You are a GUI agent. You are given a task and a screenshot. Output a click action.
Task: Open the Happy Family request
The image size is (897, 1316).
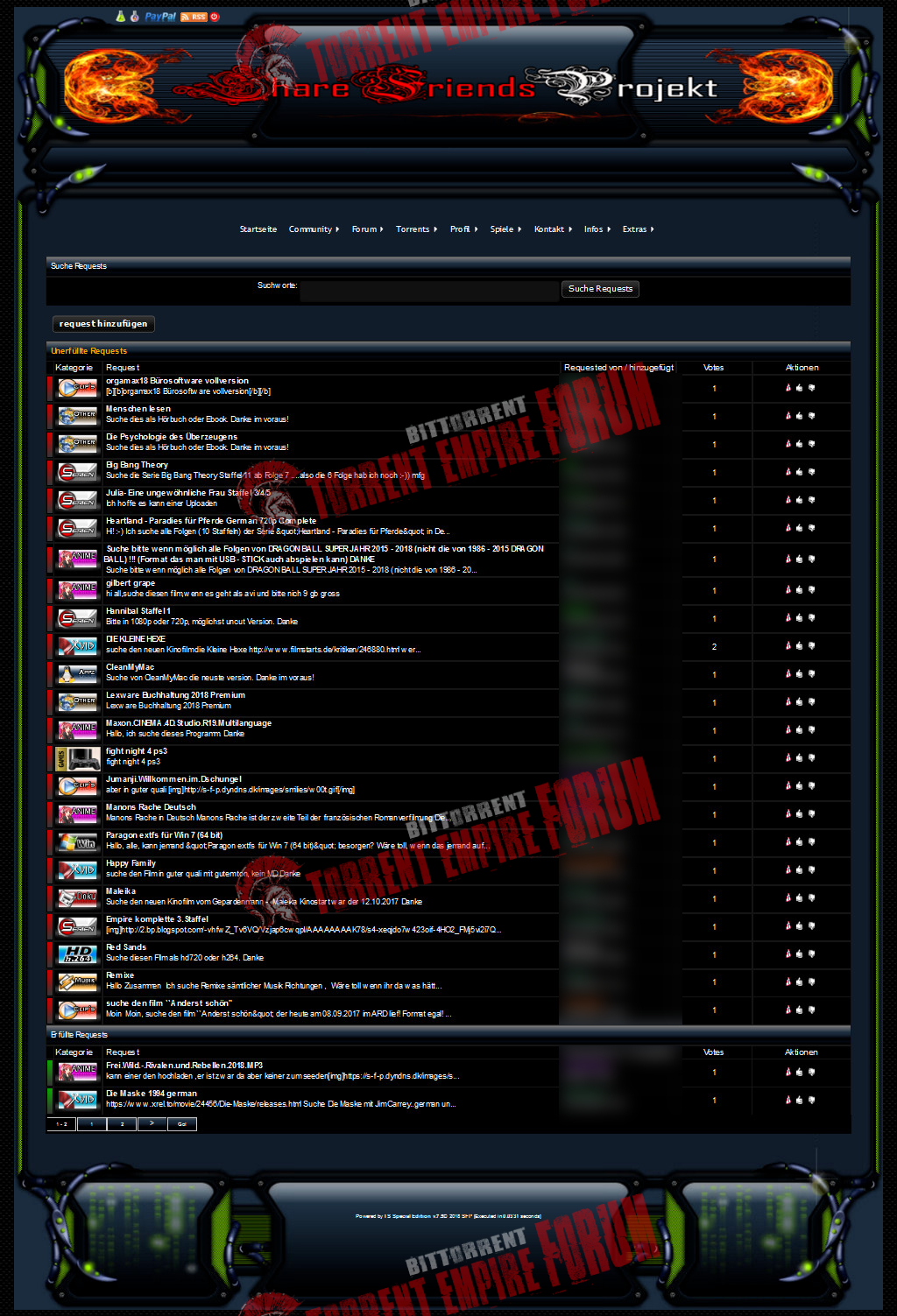point(131,863)
